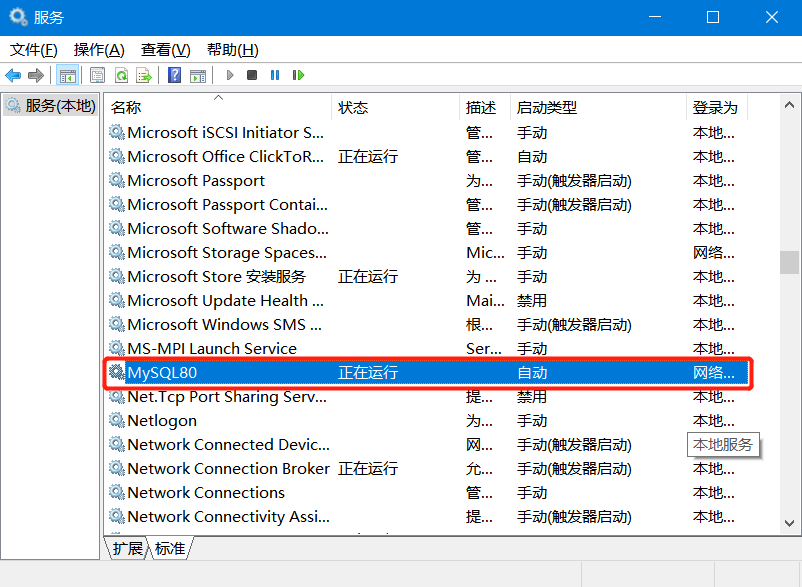The width and height of the screenshot is (802, 587).
Task: Open the Help toolbar icon
Action: [x=174, y=75]
